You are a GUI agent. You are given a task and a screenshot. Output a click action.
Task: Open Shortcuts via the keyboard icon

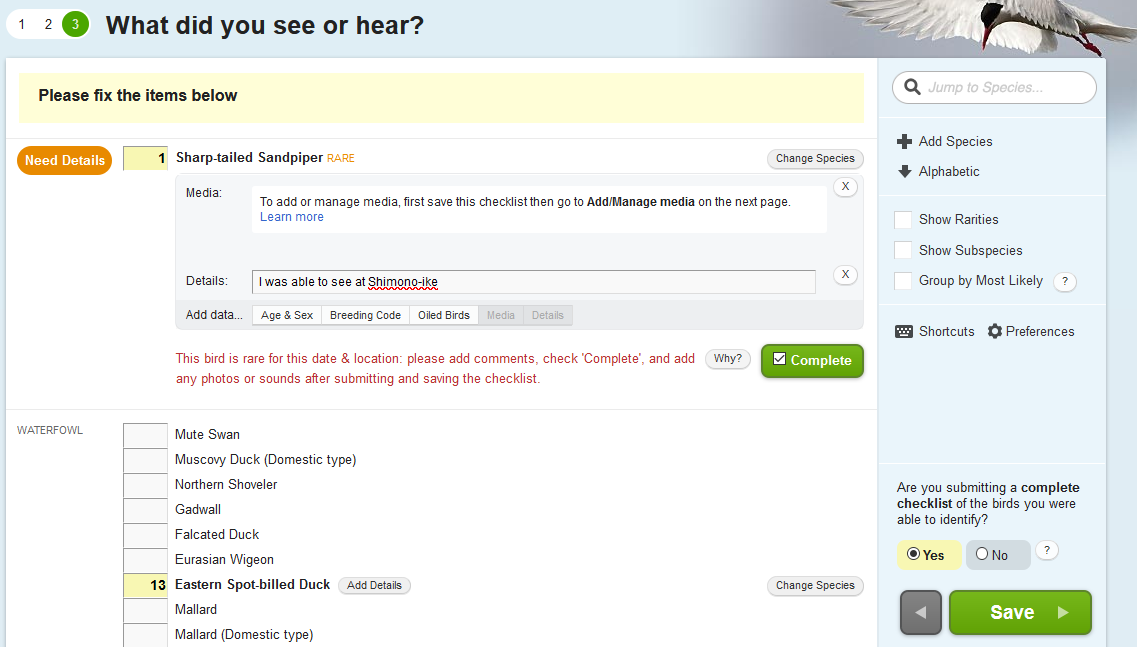904,331
